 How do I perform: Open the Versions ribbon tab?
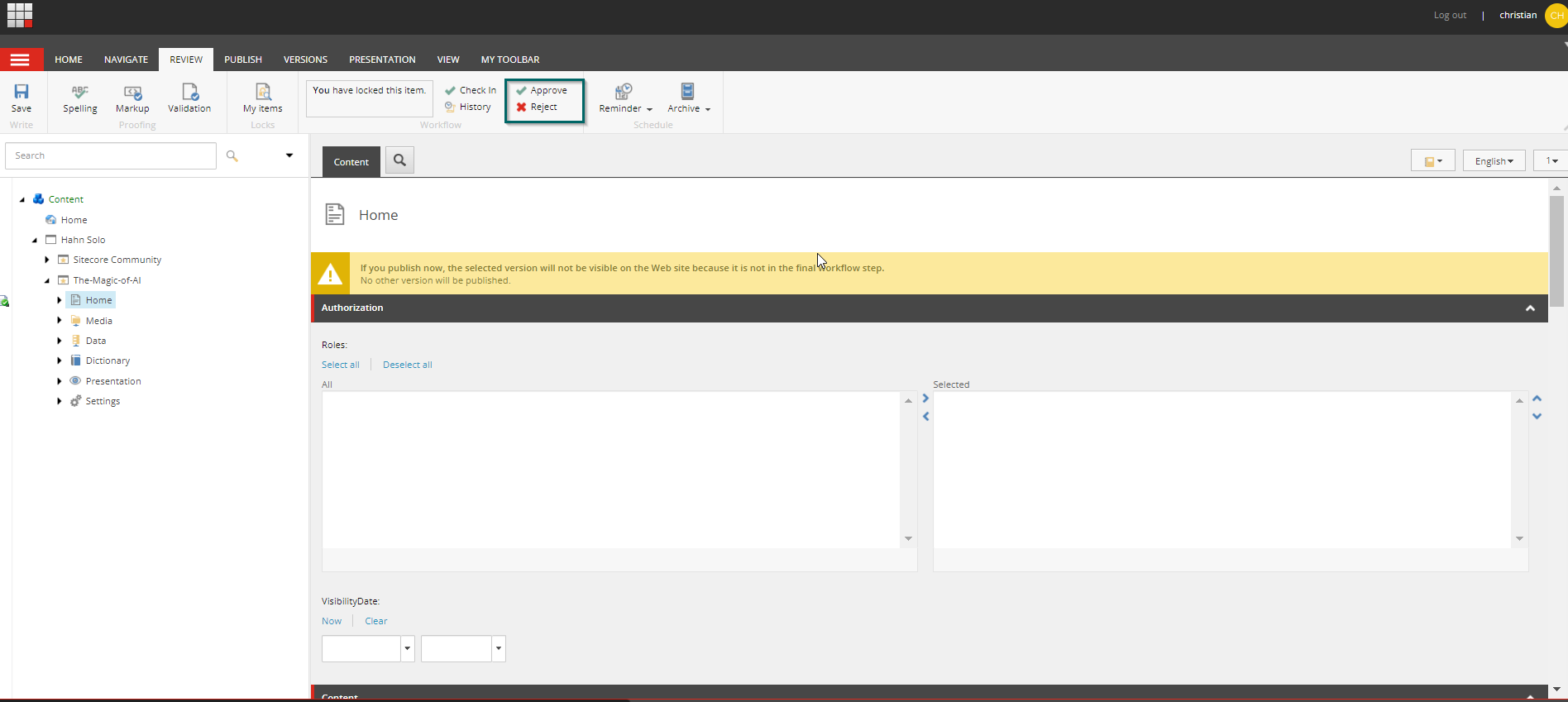[305, 60]
